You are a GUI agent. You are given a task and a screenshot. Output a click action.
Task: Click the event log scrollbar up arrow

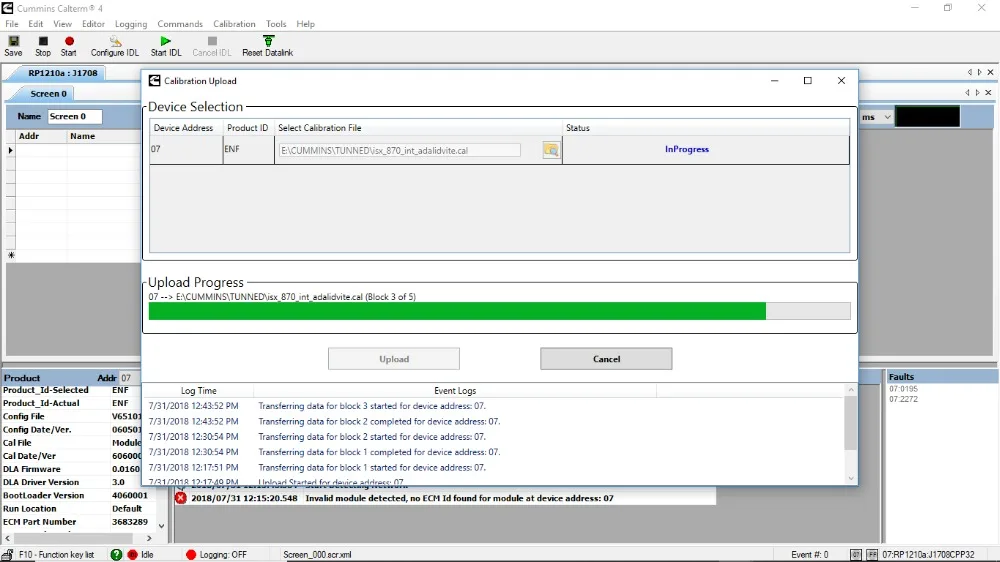(x=851, y=390)
